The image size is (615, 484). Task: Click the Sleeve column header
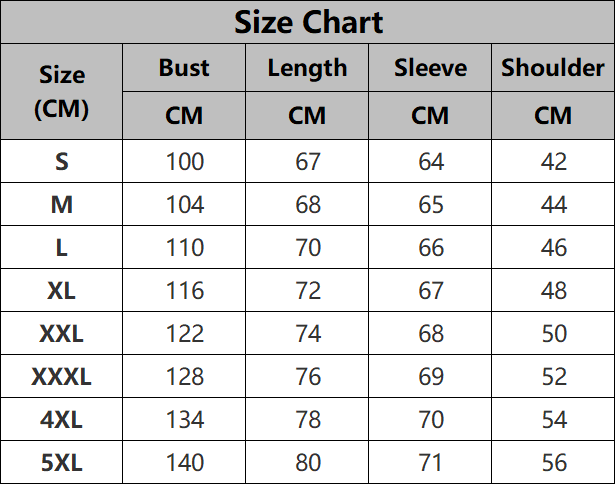click(430, 68)
